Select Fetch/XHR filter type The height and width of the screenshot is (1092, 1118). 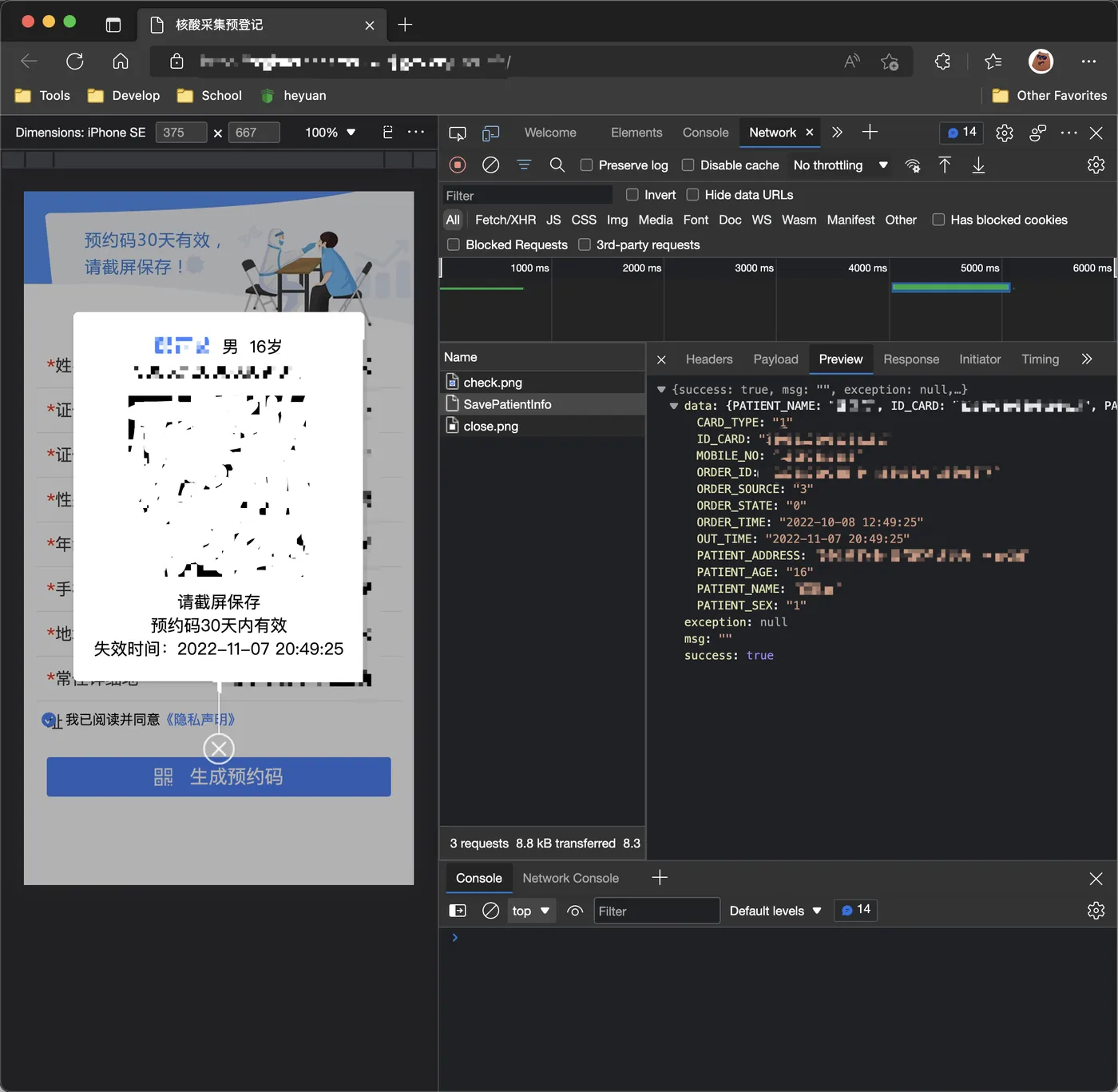point(505,220)
